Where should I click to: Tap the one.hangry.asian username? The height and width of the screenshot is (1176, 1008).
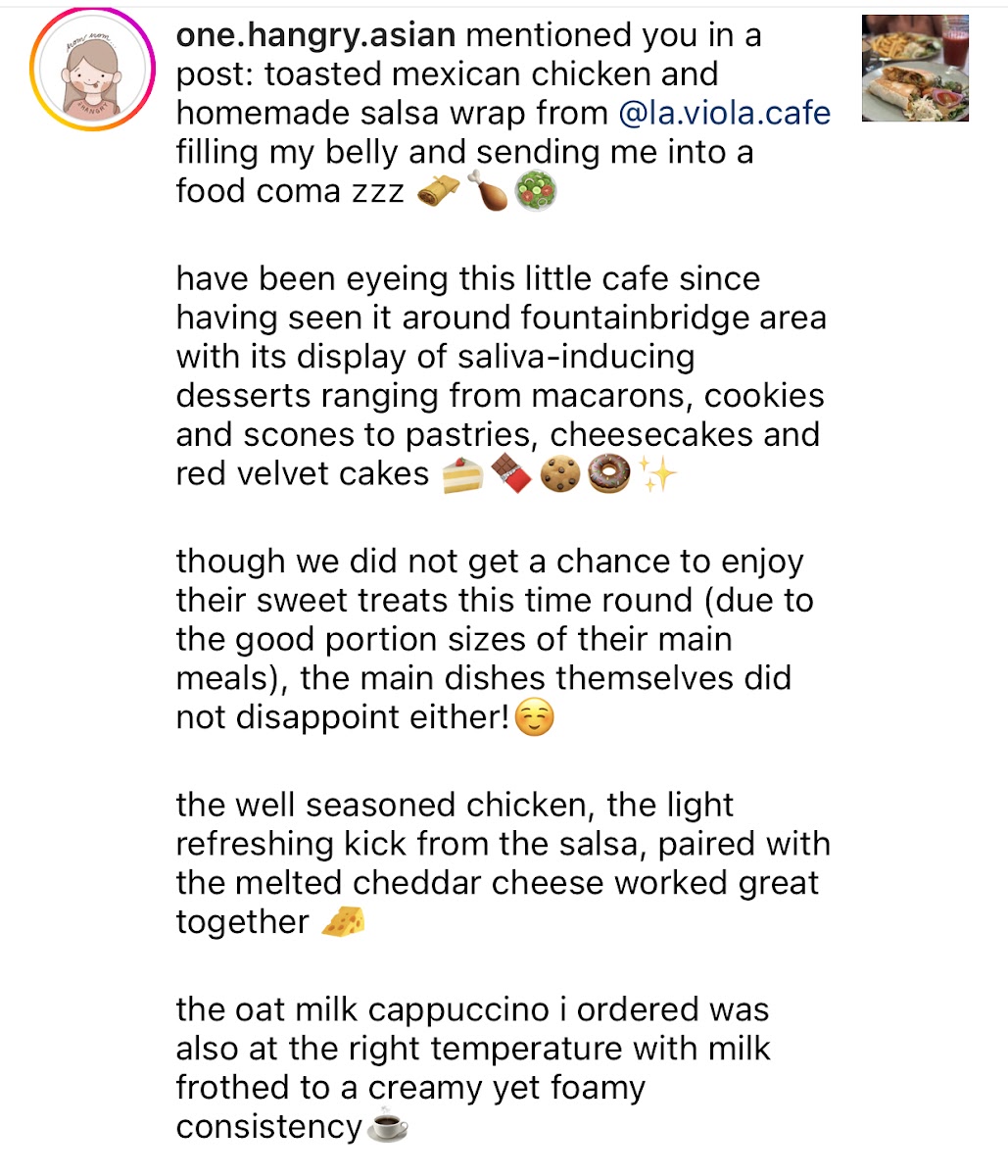pyautogui.click(x=315, y=36)
